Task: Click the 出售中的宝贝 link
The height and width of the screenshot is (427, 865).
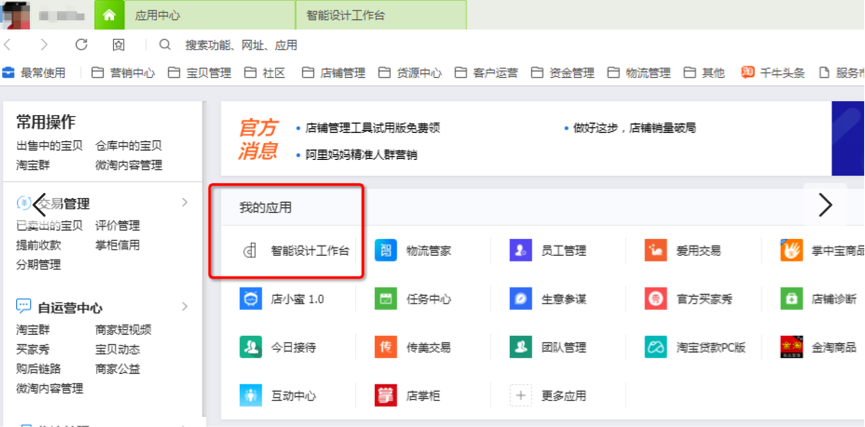Action: tap(49, 146)
